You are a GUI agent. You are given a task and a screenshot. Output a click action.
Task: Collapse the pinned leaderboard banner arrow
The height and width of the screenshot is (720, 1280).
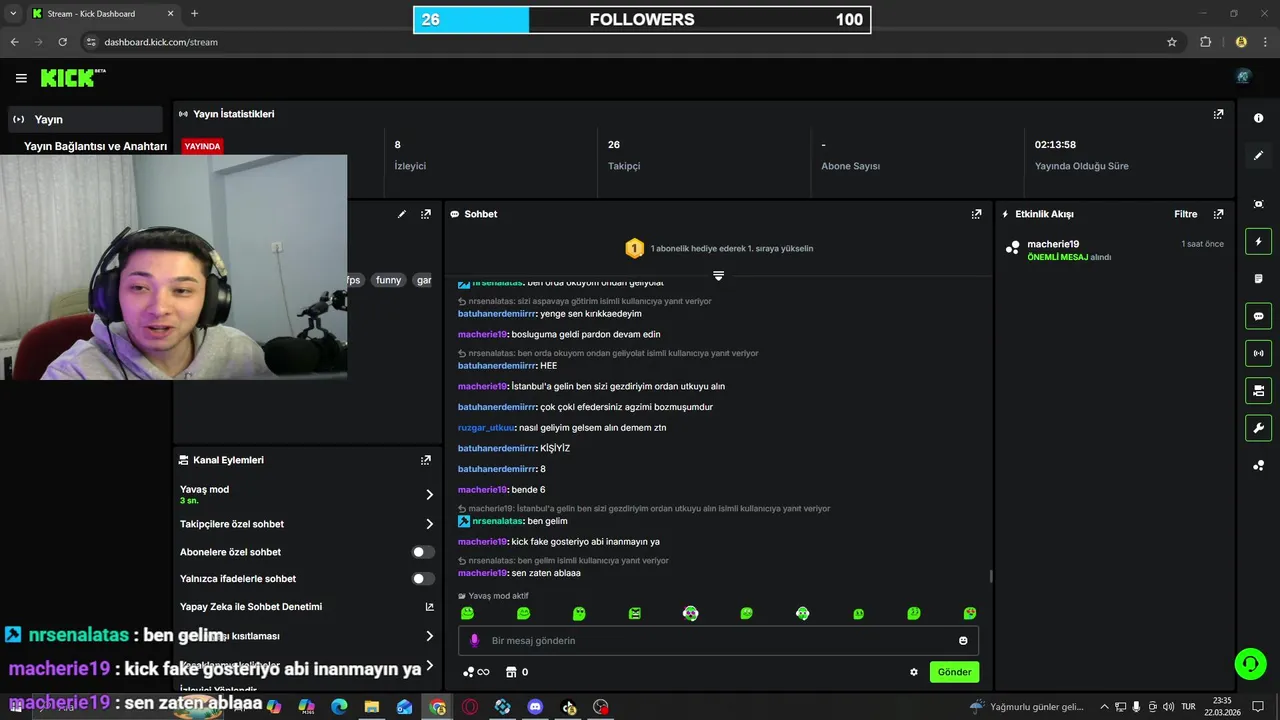pyautogui.click(x=718, y=276)
